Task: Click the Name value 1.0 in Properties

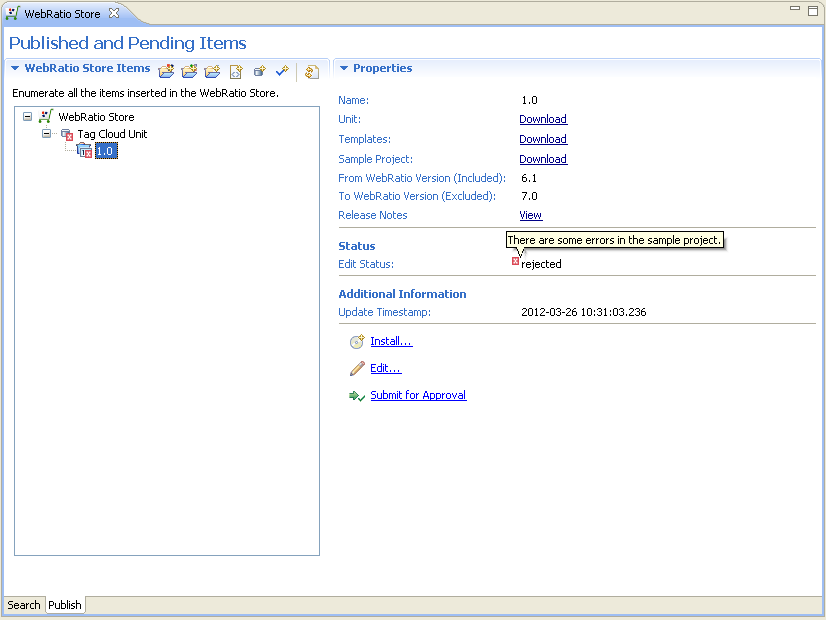Action: click(529, 100)
